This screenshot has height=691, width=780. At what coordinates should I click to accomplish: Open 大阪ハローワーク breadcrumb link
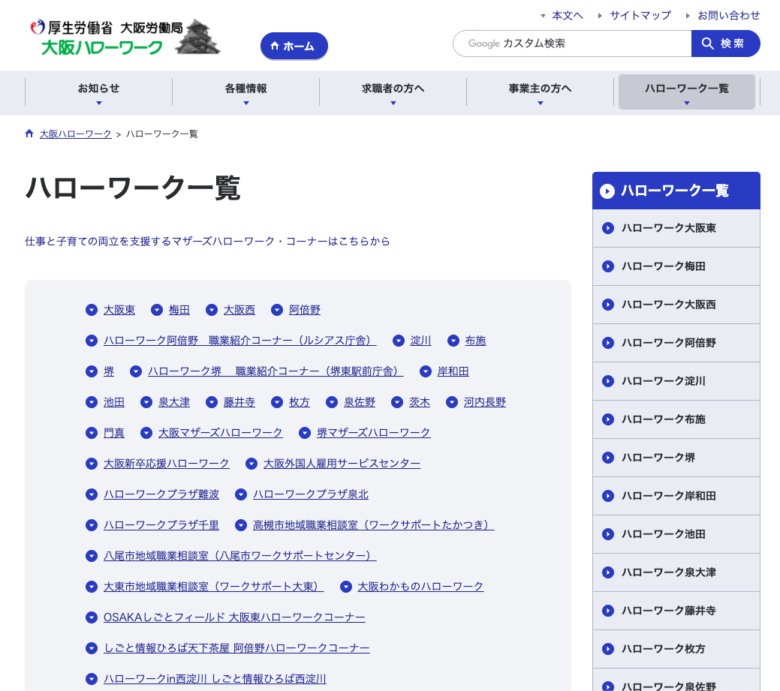[76, 134]
